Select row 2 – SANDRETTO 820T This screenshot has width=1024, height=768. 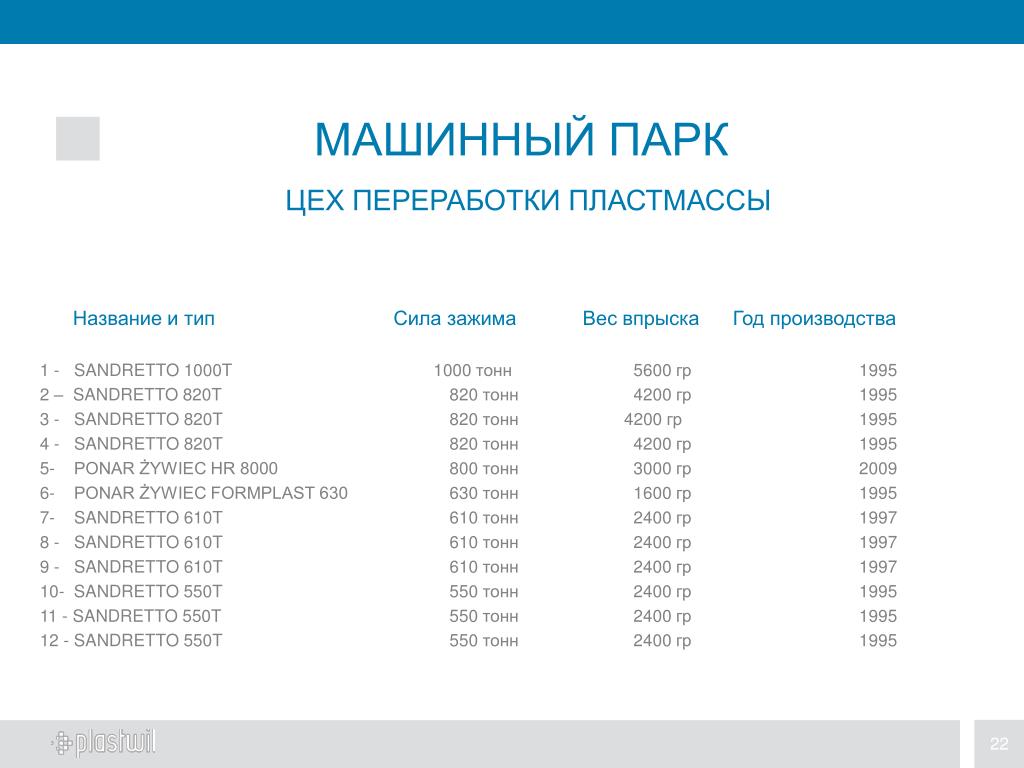coord(468,395)
